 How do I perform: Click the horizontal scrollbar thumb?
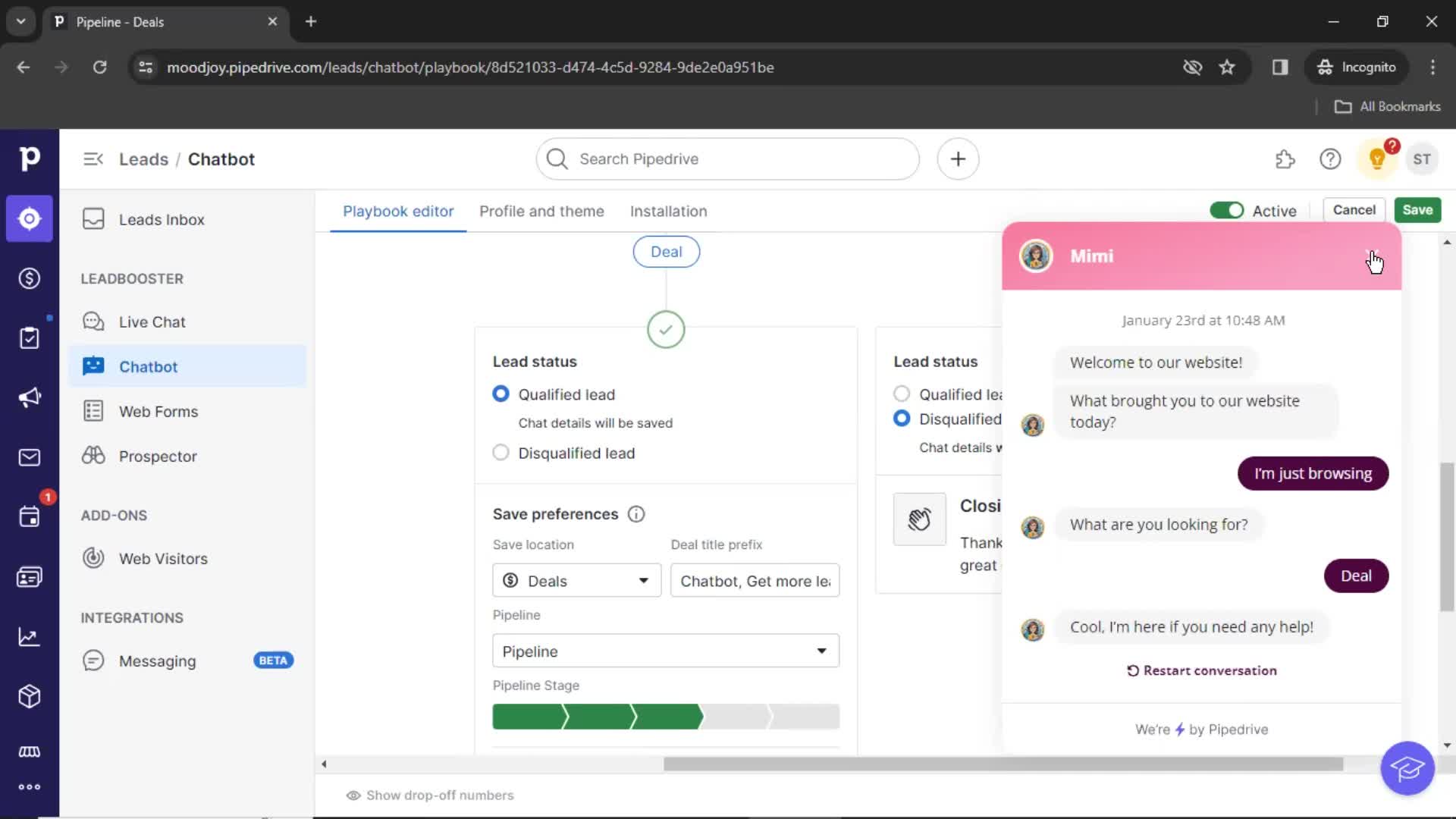[x=1003, y=764]
